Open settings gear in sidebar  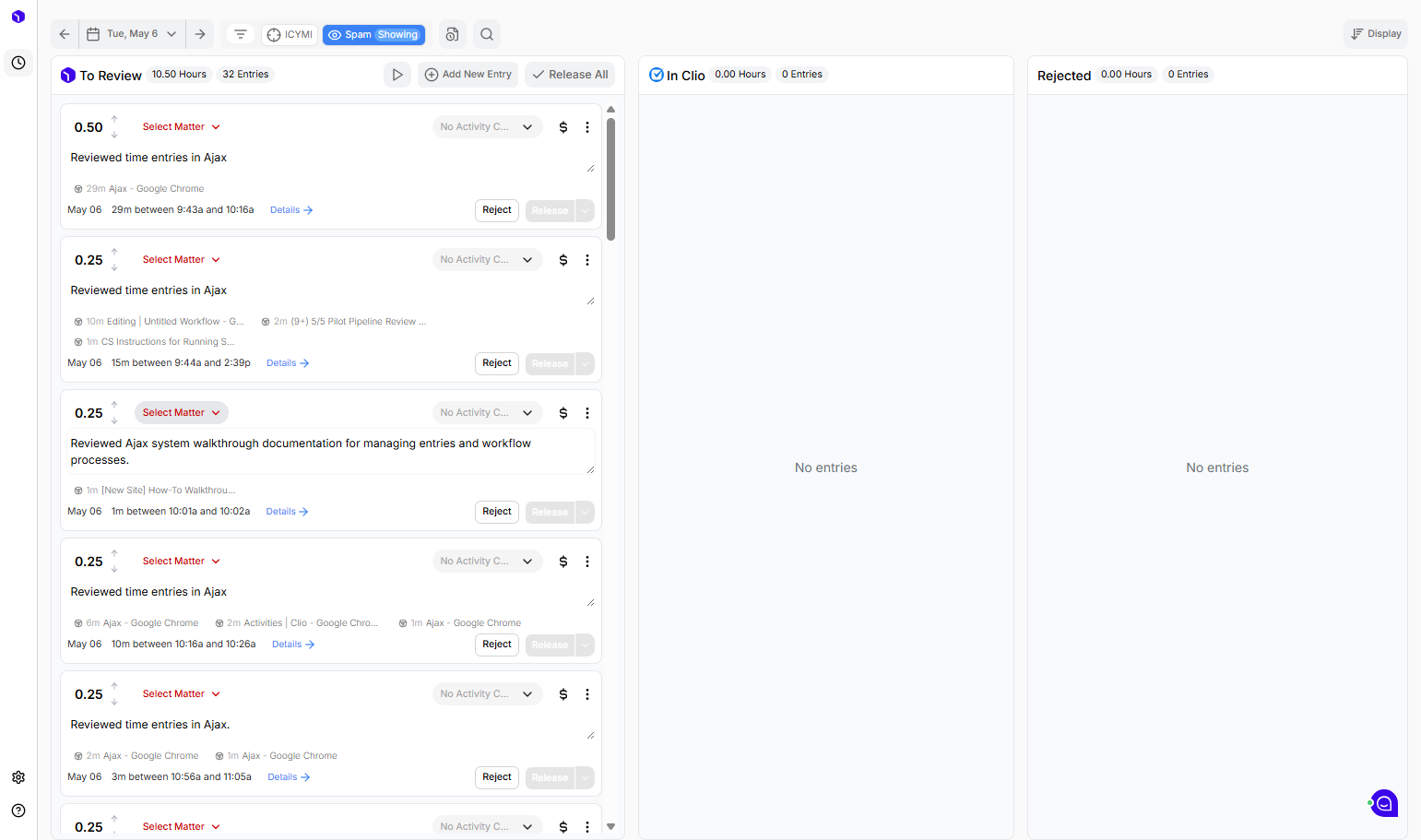[18, 777]
